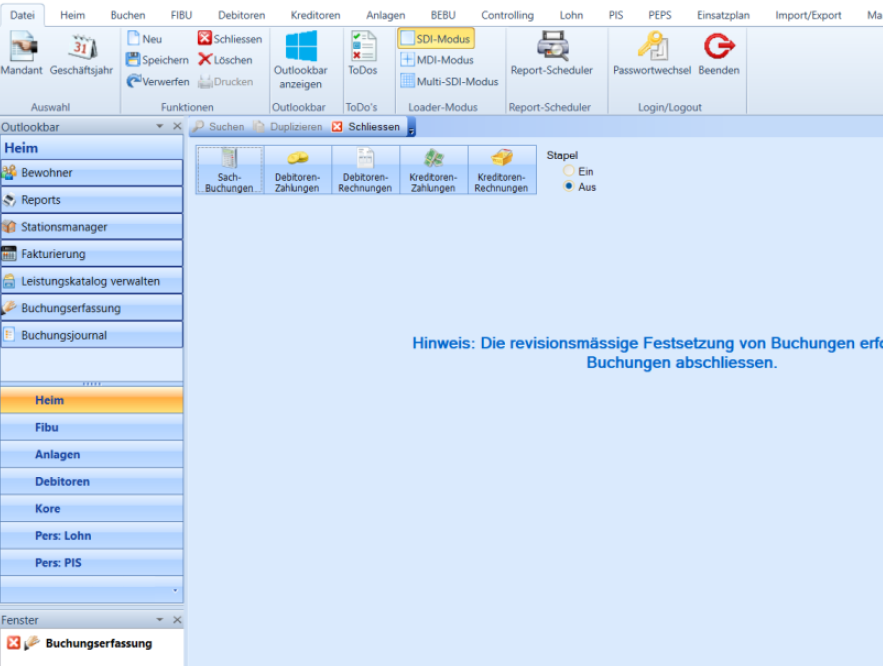Open Reports in the Outlookbar

[x=92, y=200]
